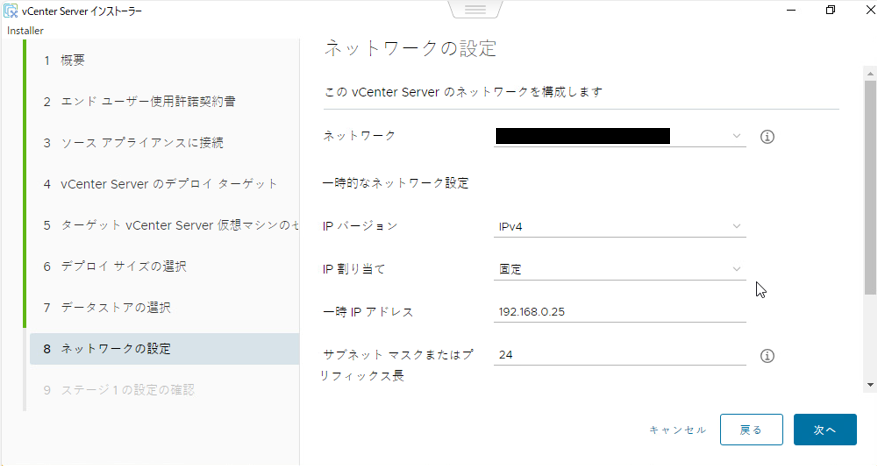Click the subnet mask prefix length field
The image size is (877, 466).
pyautogui.click(x=620, y=355)
